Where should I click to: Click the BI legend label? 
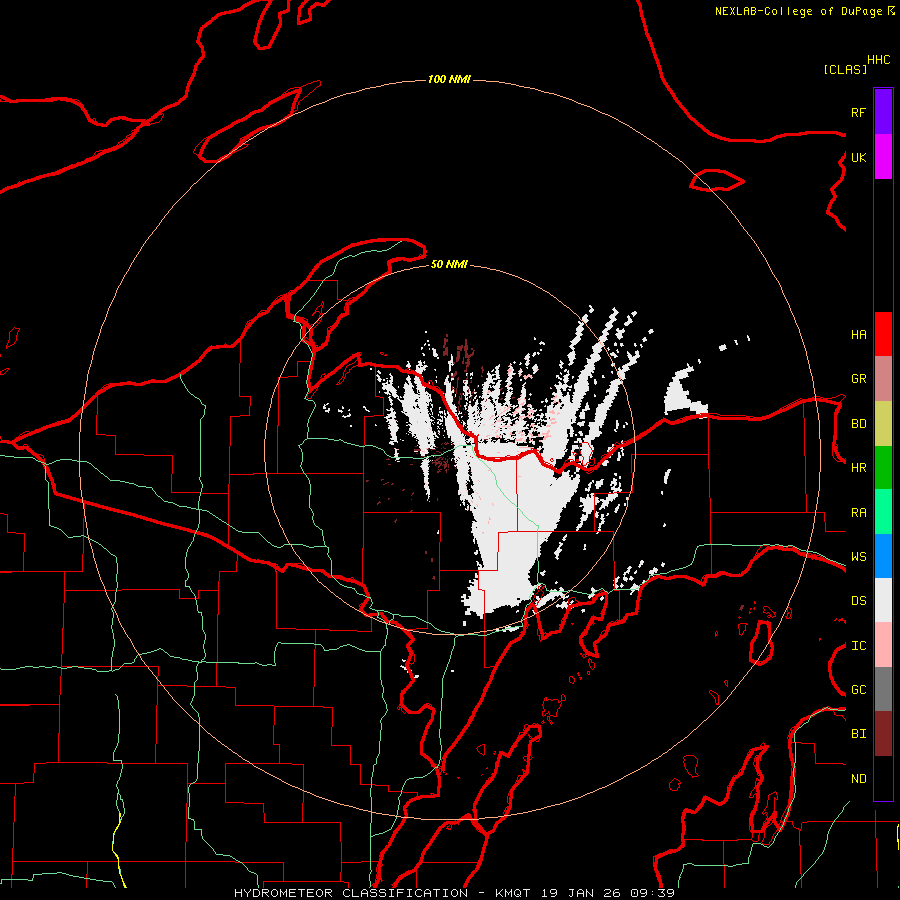858,734
